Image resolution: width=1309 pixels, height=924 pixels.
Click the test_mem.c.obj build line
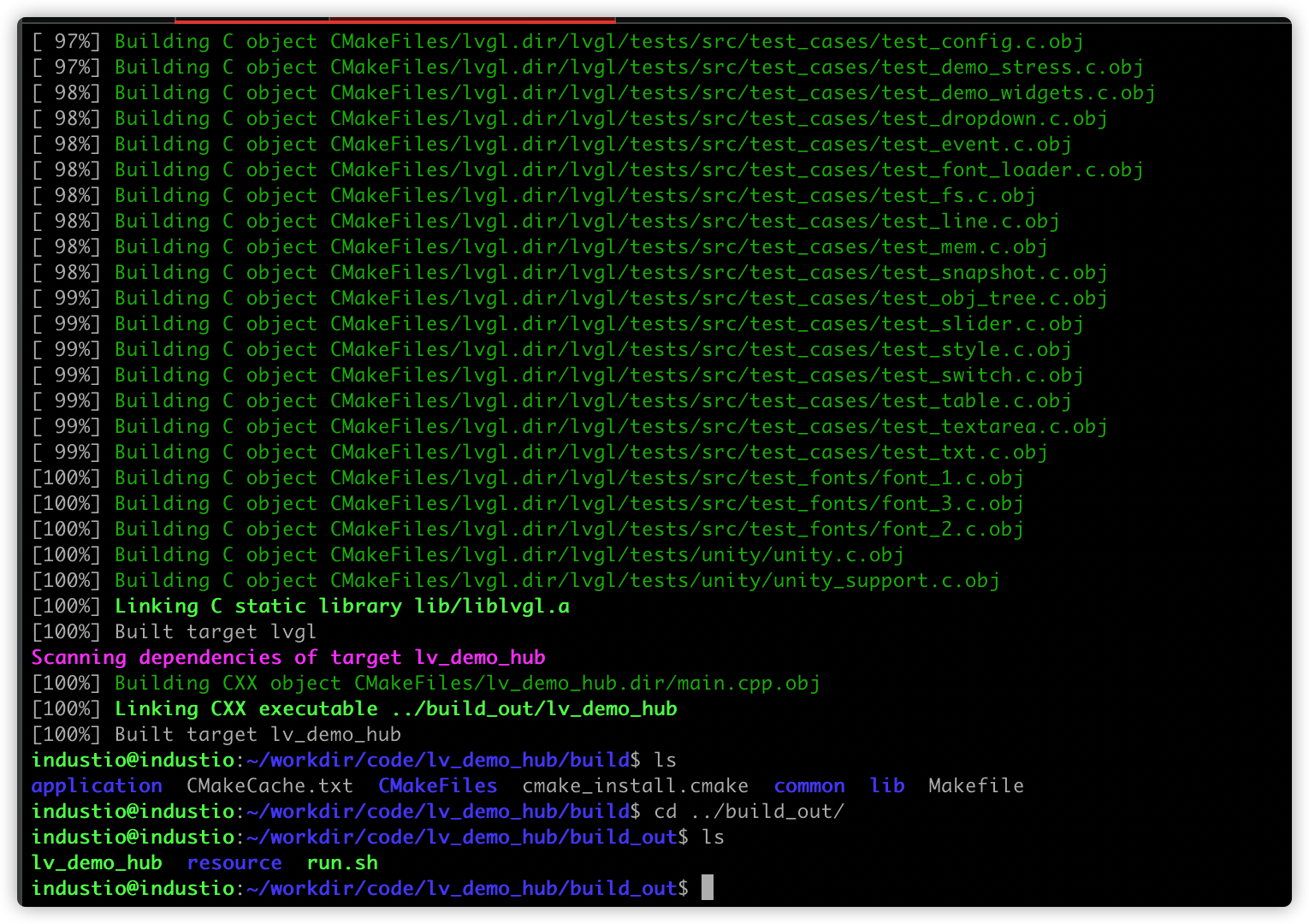point(540,246)
